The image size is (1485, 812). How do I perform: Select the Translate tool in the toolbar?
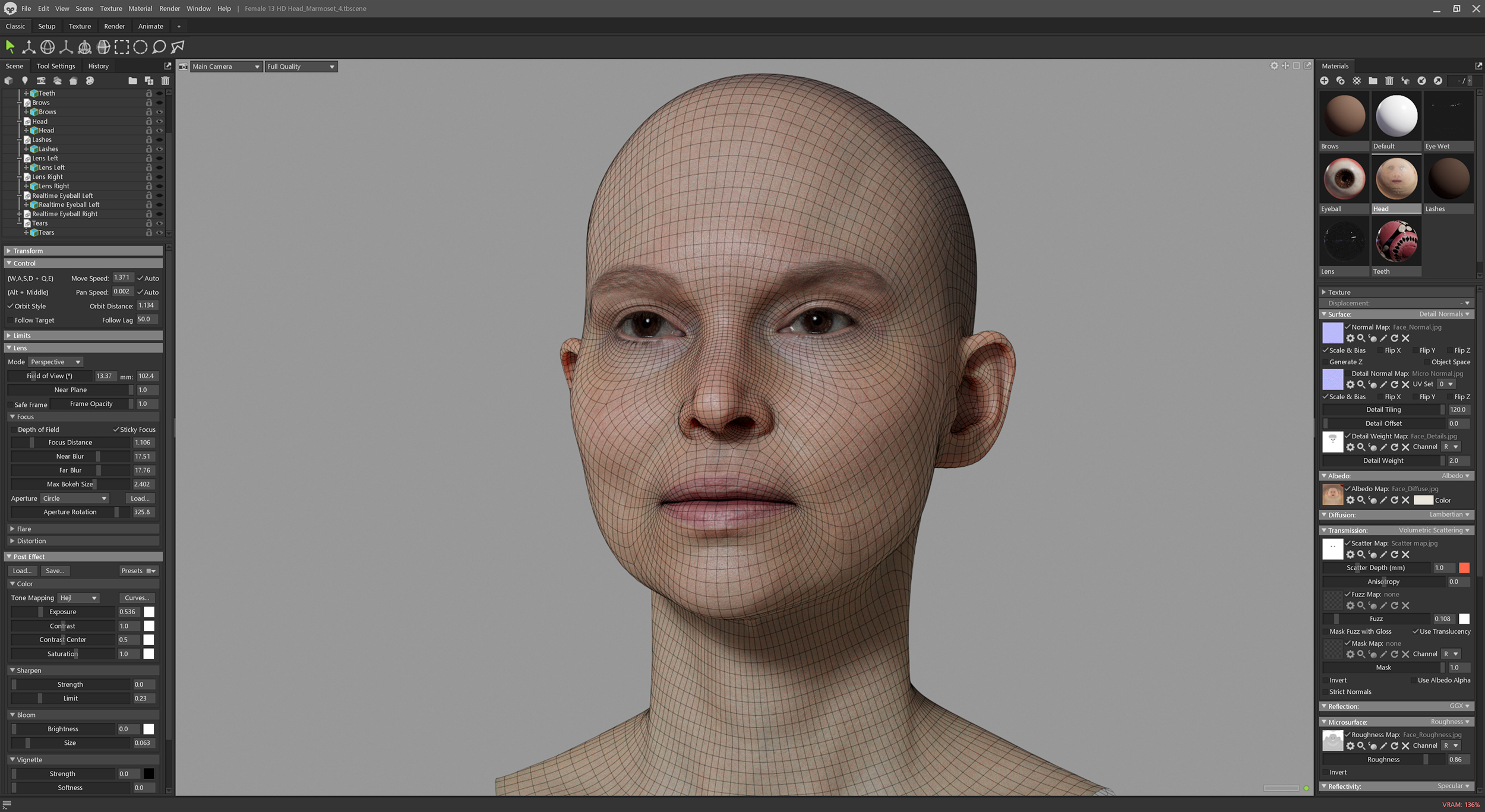click(x=28, y=47)
